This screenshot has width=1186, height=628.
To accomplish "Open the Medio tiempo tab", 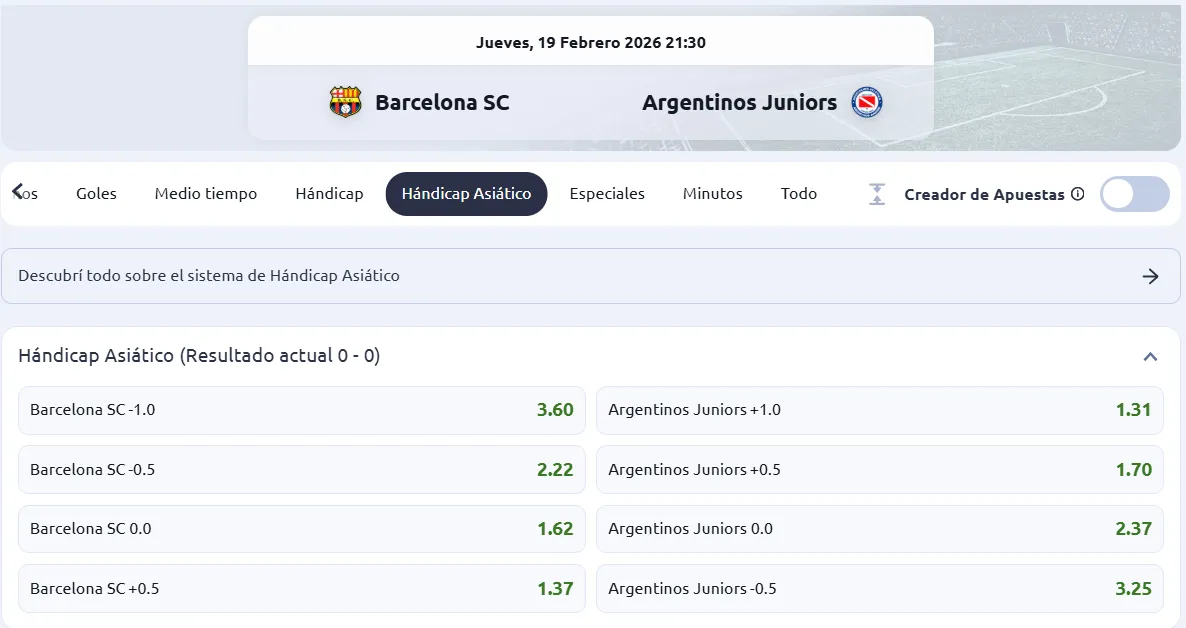I will point(206,194).
